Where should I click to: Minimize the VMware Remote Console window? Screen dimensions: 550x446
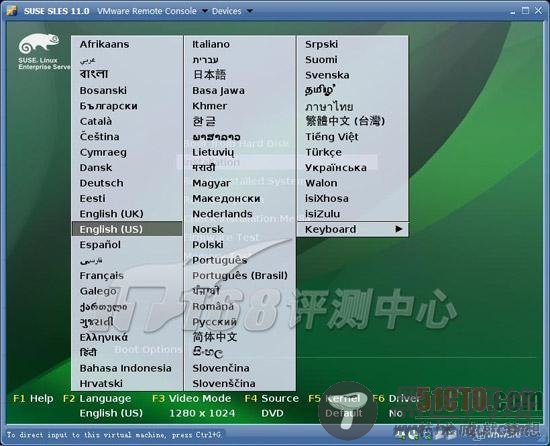click(x=512, y=12)
